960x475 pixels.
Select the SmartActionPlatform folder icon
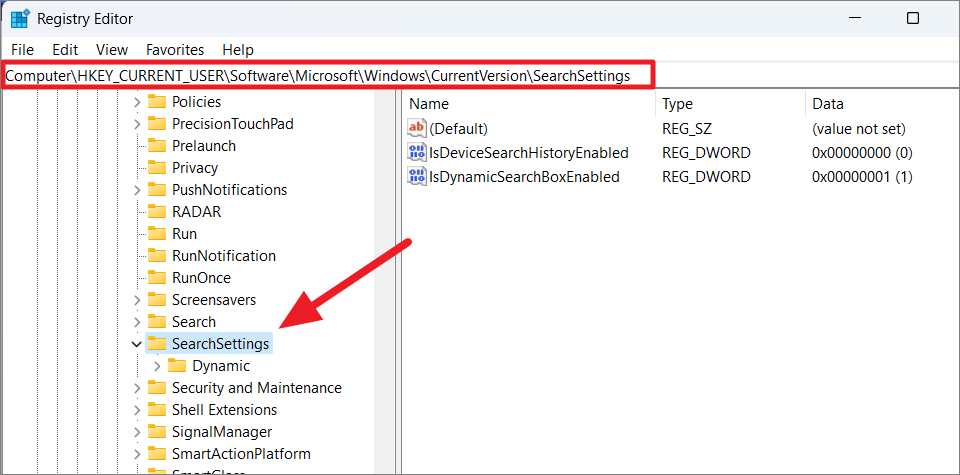[x=157, y=454]
